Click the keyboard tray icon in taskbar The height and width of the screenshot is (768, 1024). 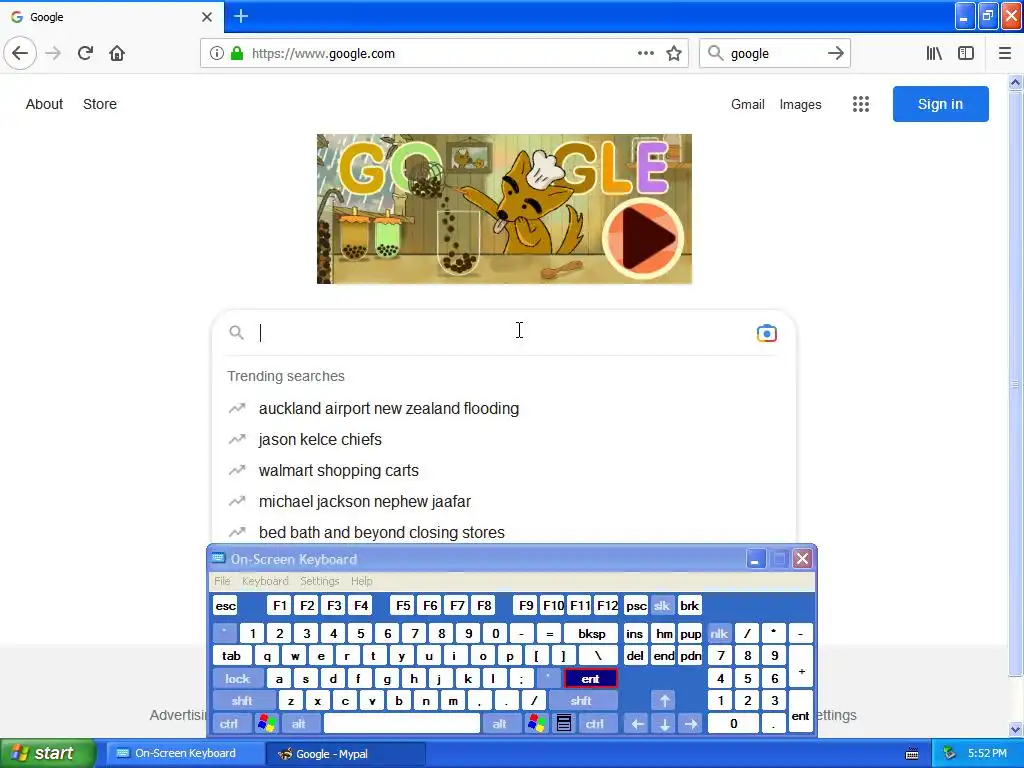tap(912, 754)
